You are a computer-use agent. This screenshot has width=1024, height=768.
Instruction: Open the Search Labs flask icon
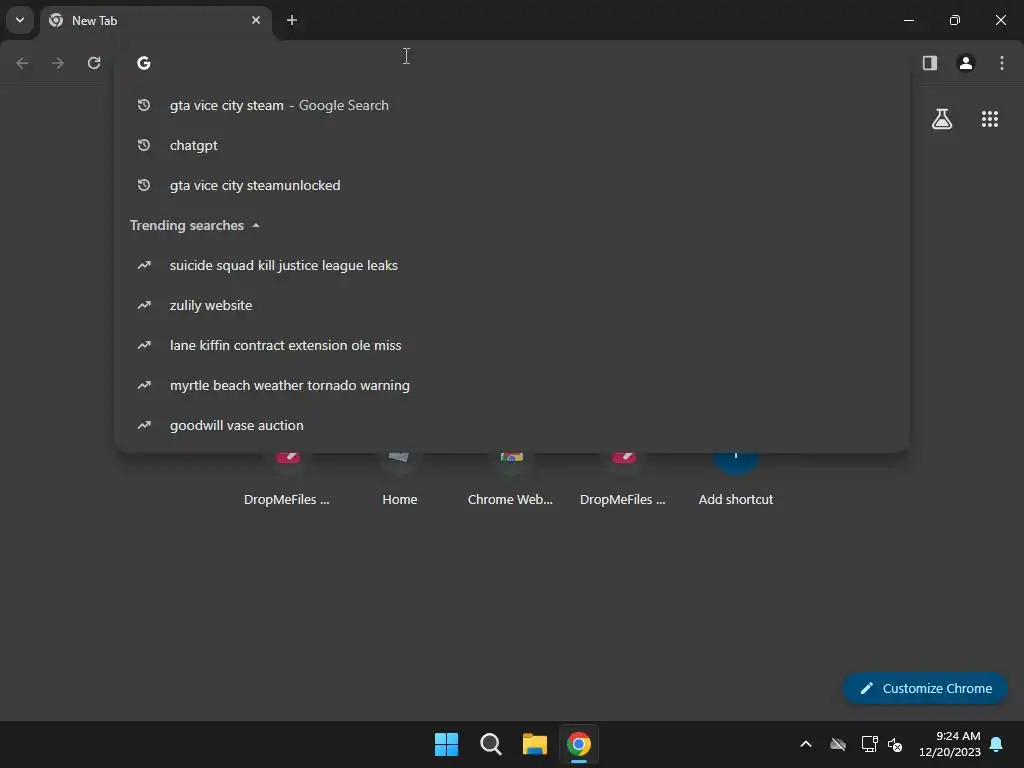coord(942,119)
